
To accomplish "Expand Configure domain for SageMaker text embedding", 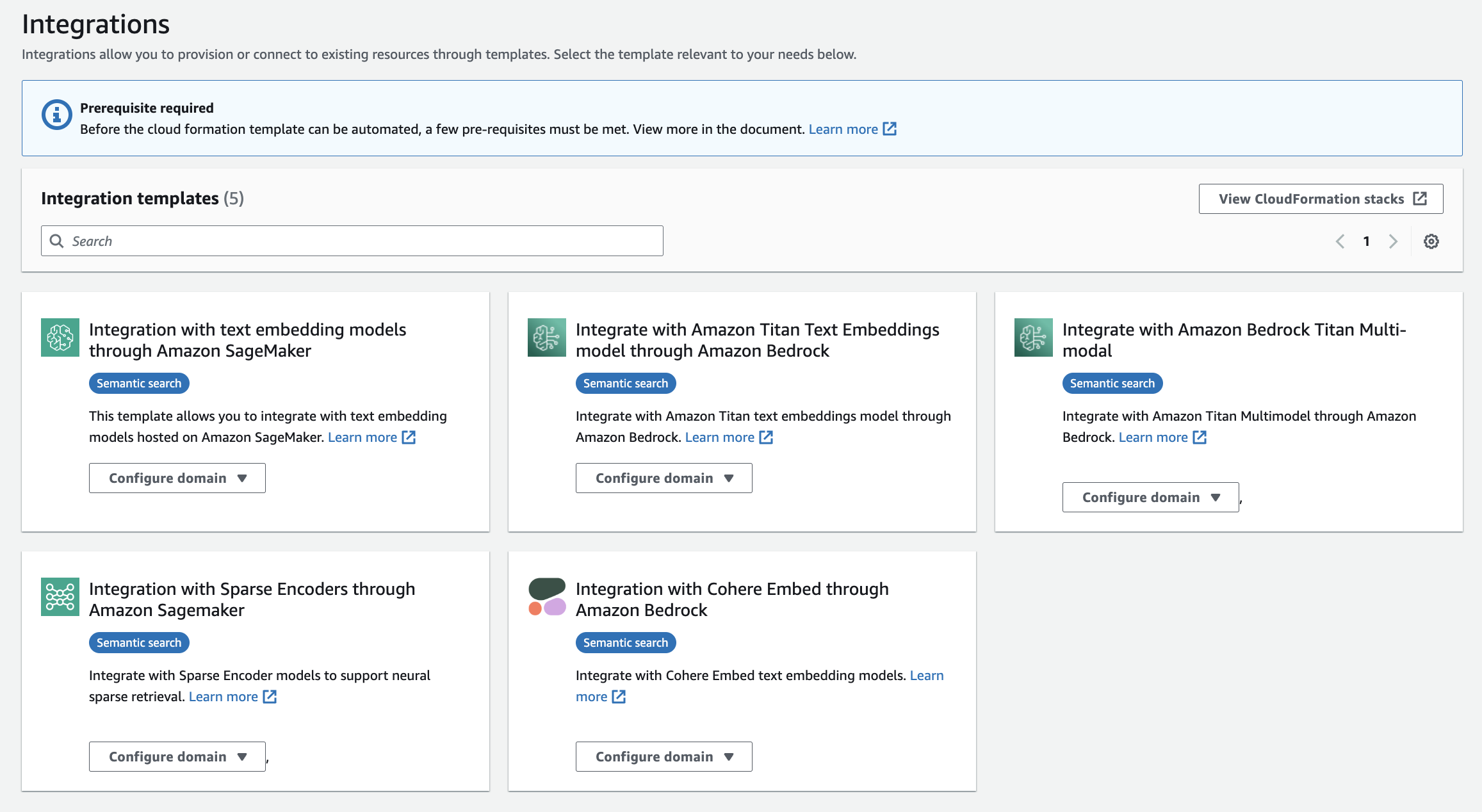I will point(177,478).
